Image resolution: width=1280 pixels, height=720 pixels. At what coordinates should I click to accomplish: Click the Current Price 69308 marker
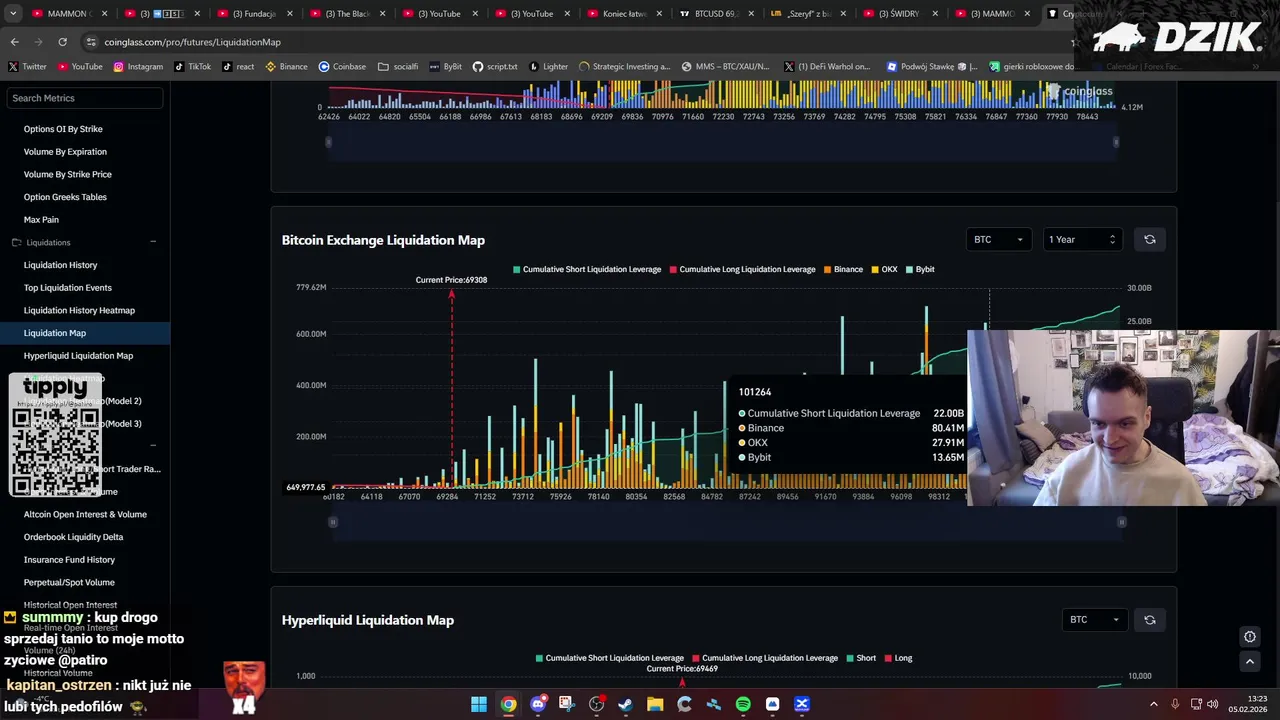pos(451,280)
